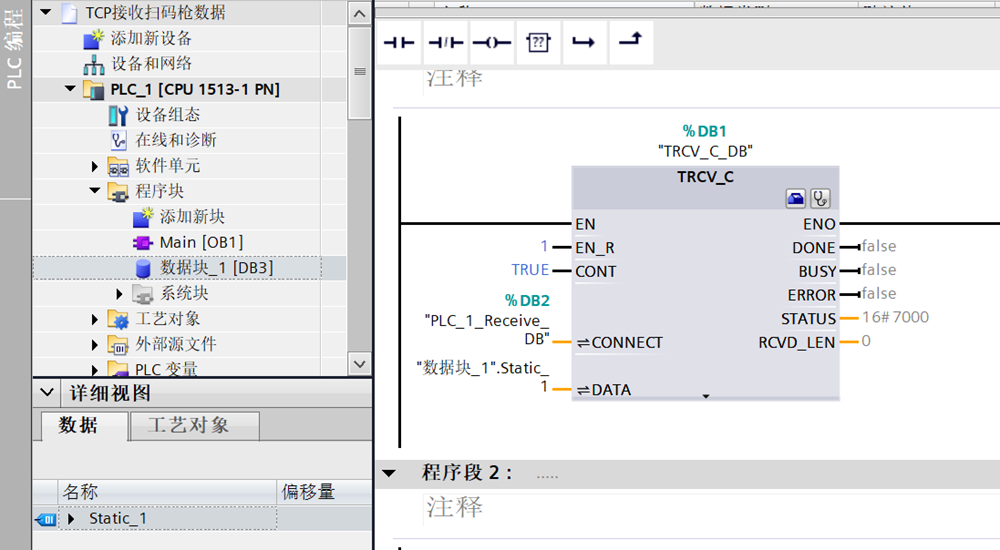Open Main [OB1] block
Screen dimensions: 1000x550
pyautogui.click(x=200, y=242)
